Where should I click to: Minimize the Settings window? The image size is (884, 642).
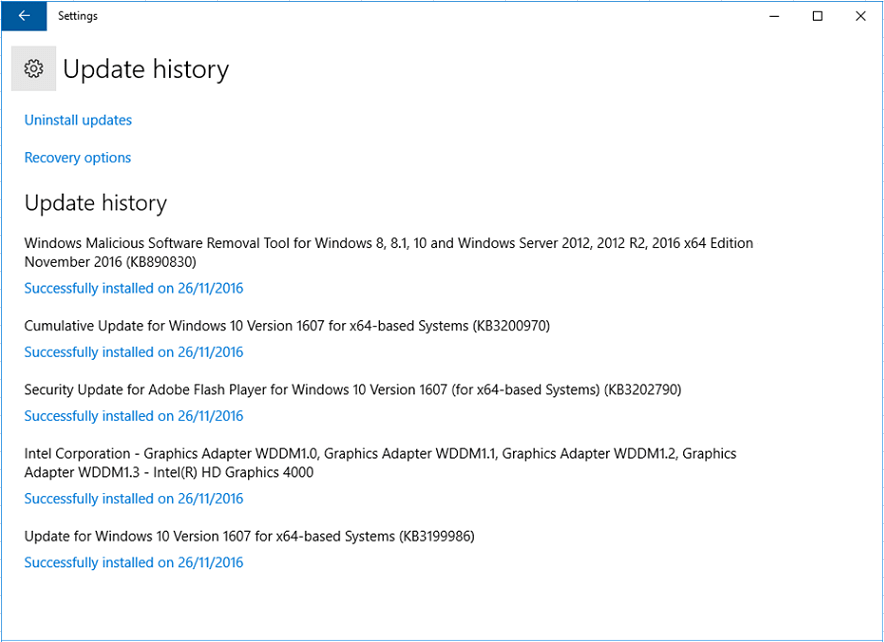(x=774, y=16)
